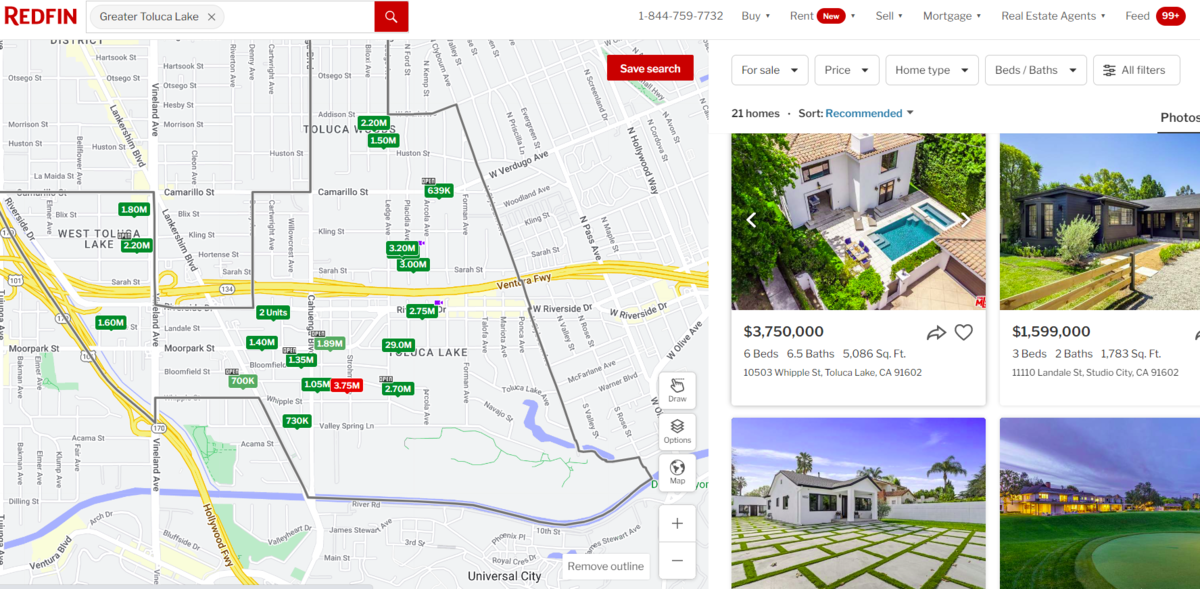The height and width of the screenshot is (589, 1200).
Task: Call the 1-844-759-7732 phone link
Action: click(x=680, y=16)
